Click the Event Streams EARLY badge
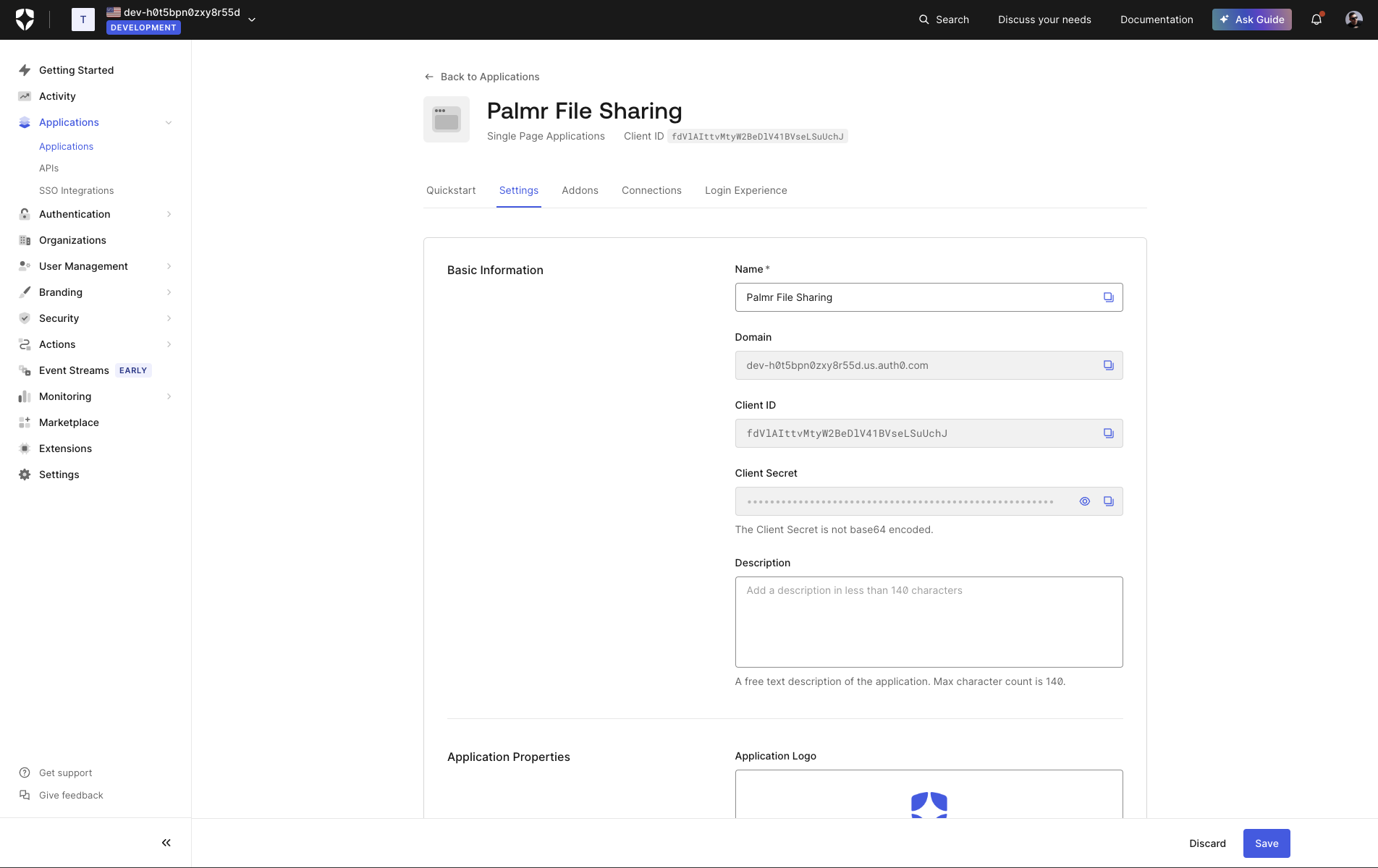1378x868 pixels. point(133,370)
